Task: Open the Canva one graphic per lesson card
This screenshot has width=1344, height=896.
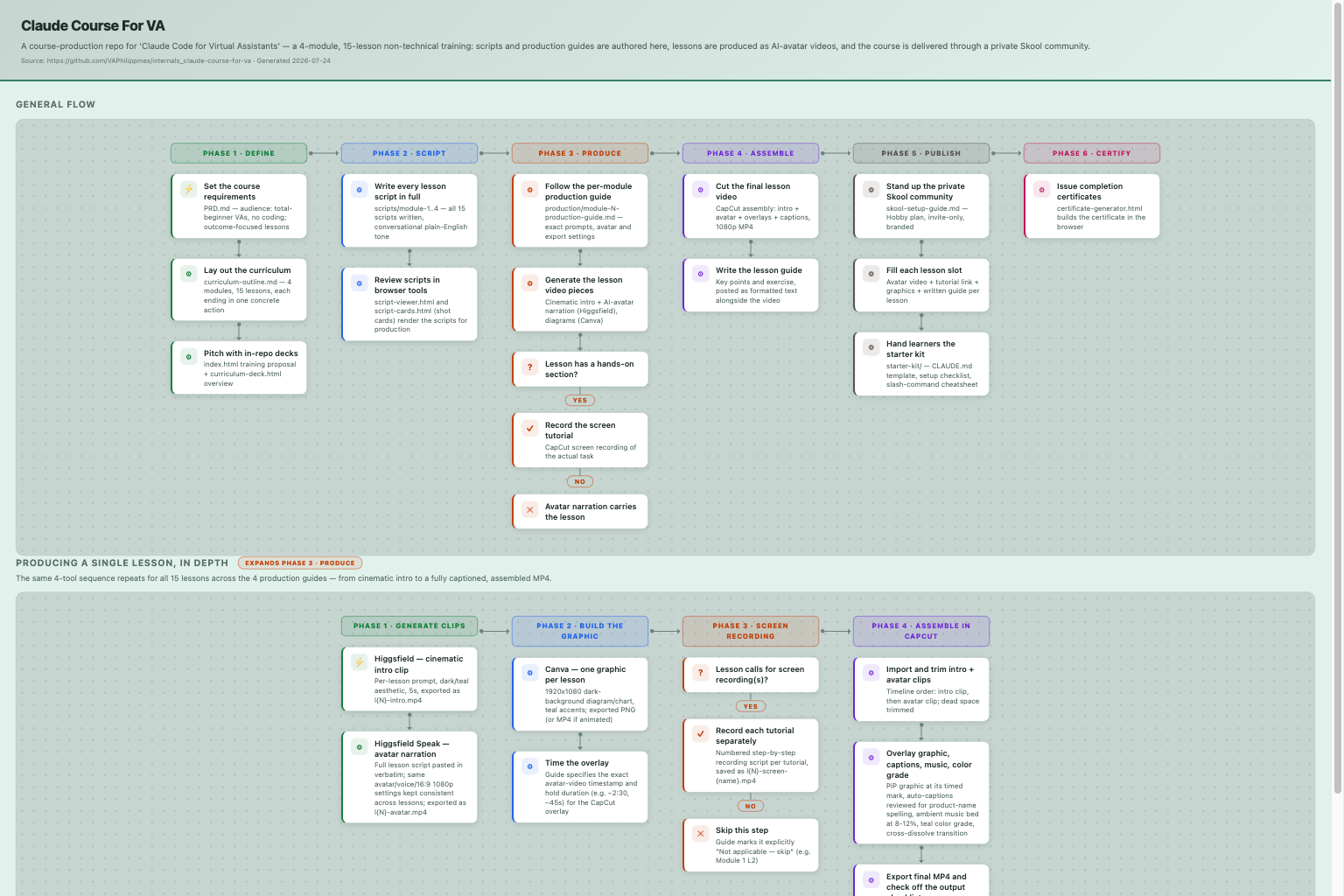Action: pyautogui.click(x=580, y=694)
